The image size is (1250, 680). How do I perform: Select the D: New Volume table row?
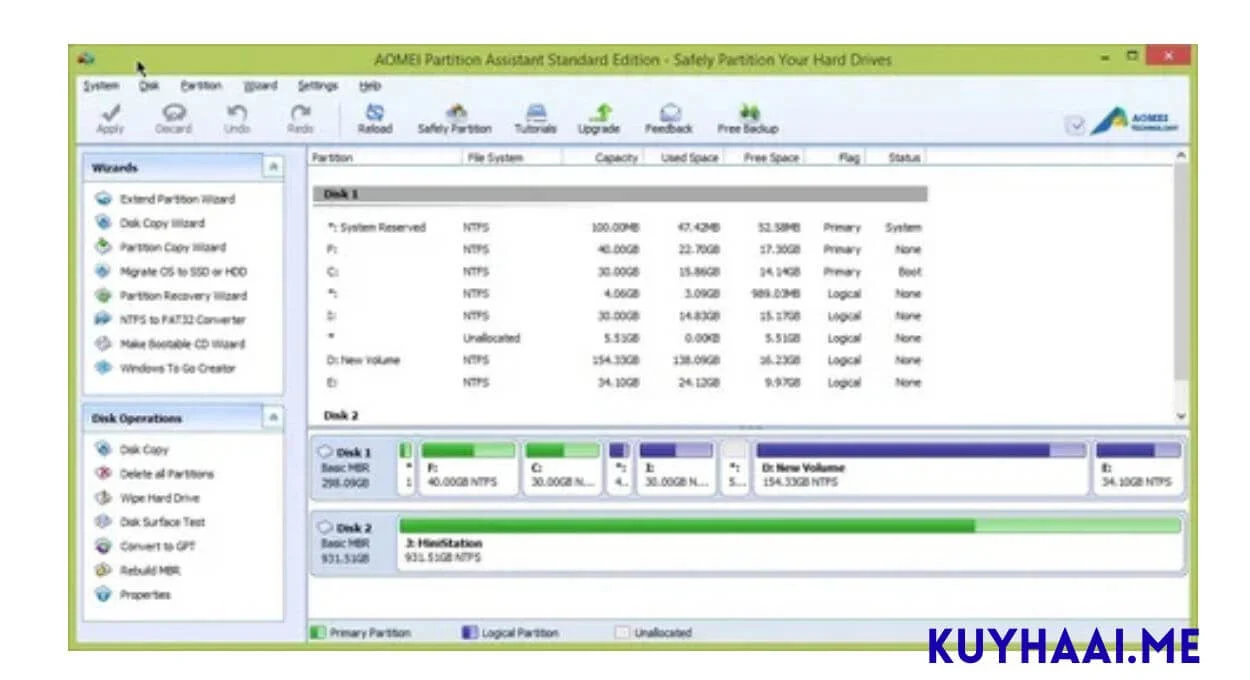coord(620,360)
